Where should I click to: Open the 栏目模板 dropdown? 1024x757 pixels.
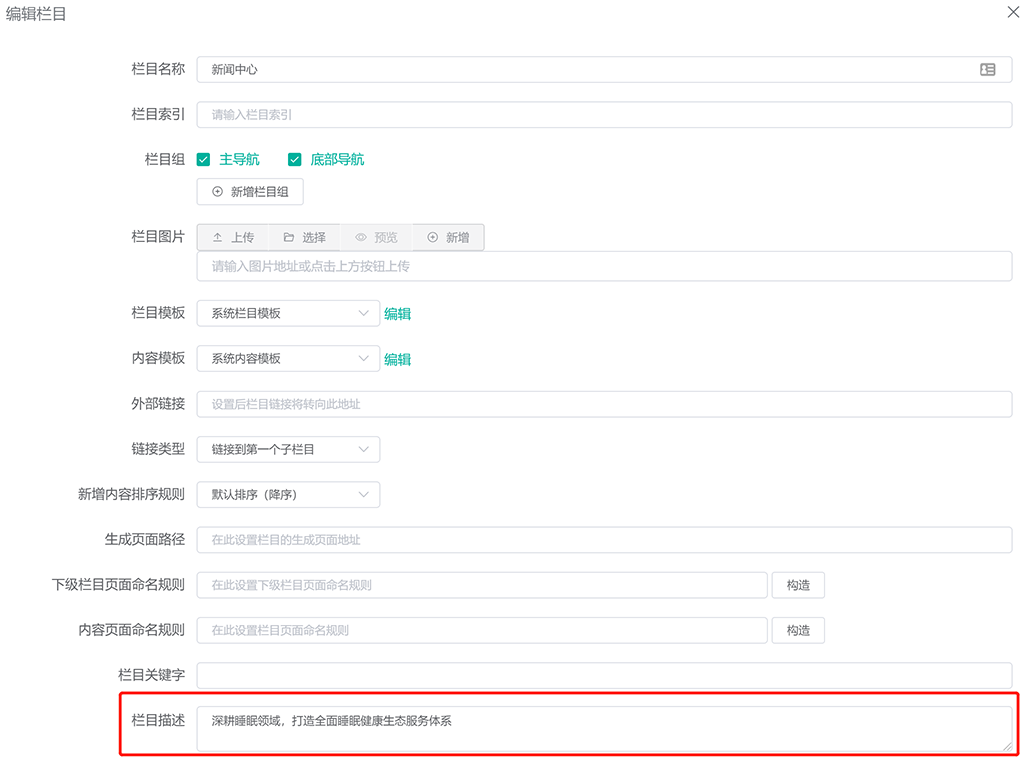(x=288, y=313)
